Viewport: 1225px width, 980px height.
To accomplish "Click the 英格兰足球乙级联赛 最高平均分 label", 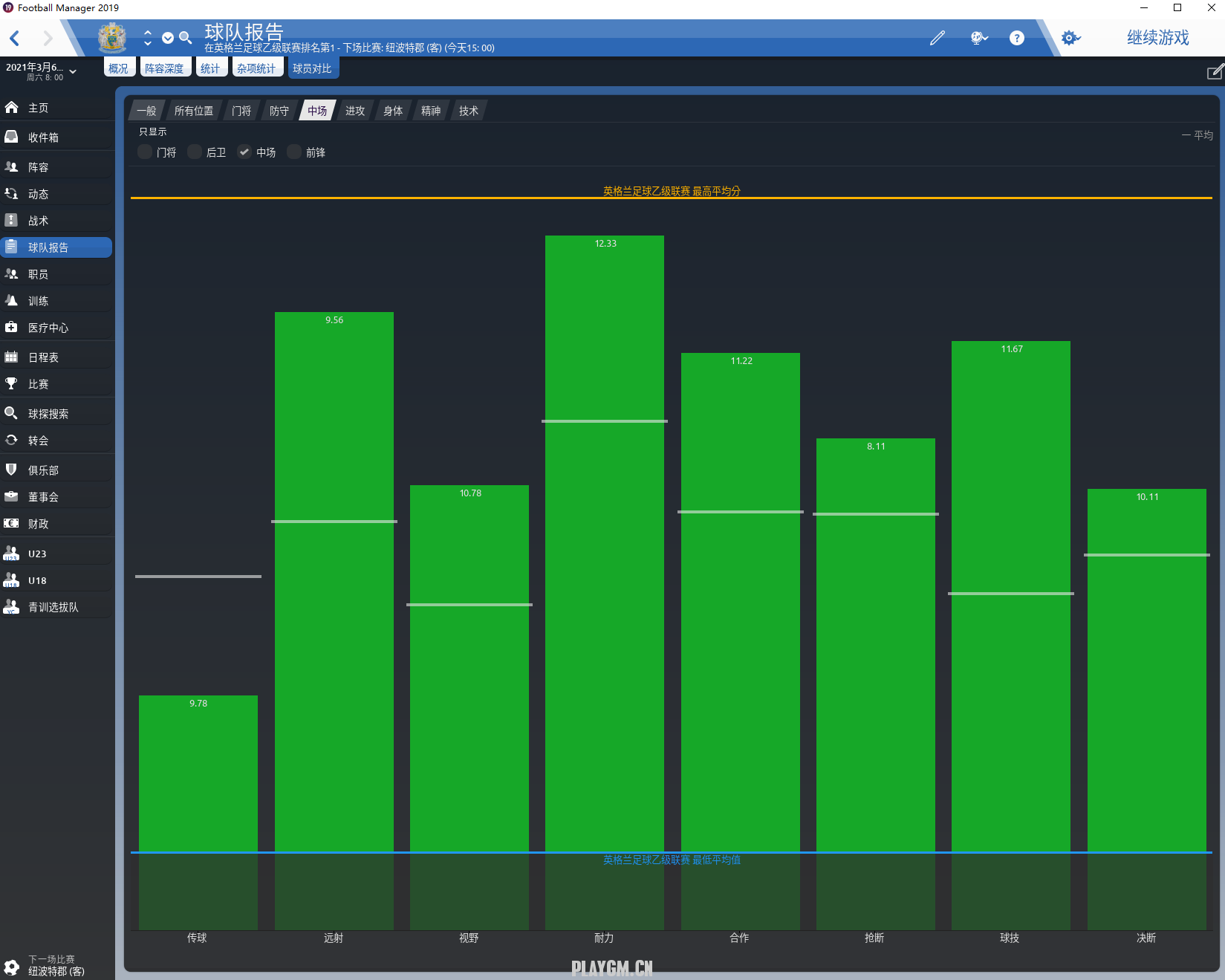I will 672,191.
